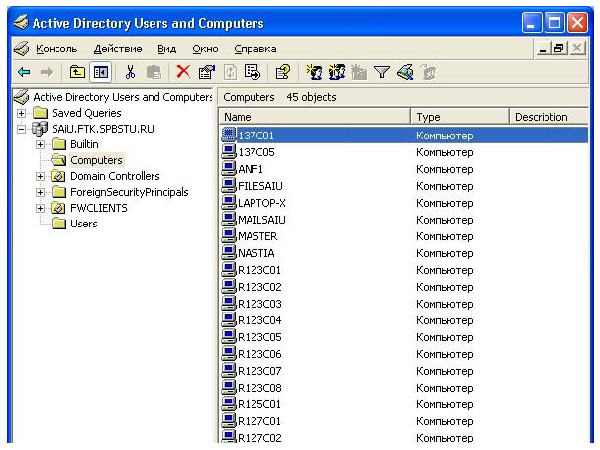Select computer ANF1 in list
This screenshot has height=450, width=600.
(x=250, y=169)
